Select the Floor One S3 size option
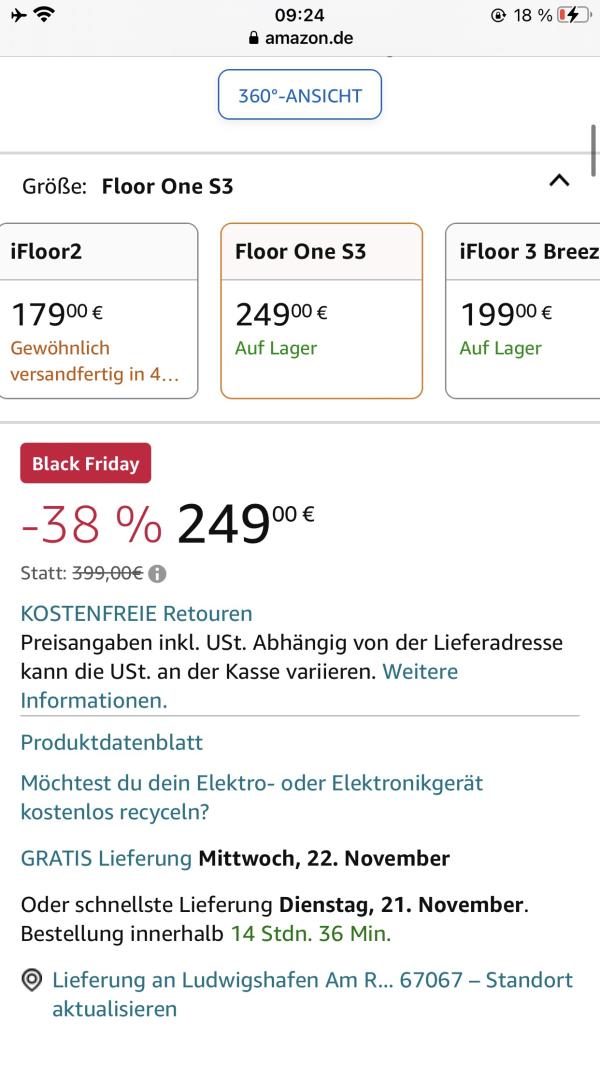 [x=321, y=311]
